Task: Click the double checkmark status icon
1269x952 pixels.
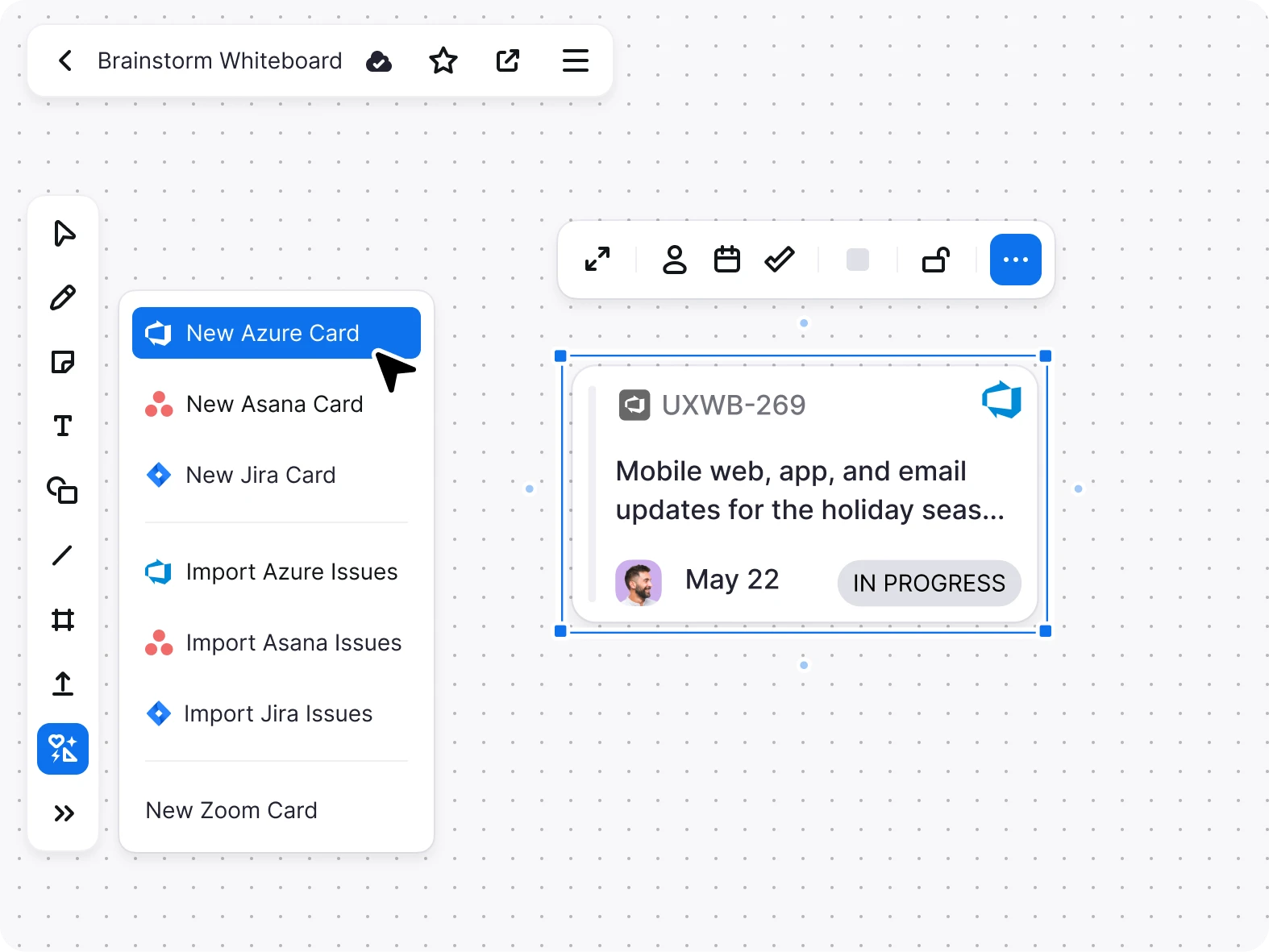Action: (x=780, y=260)
